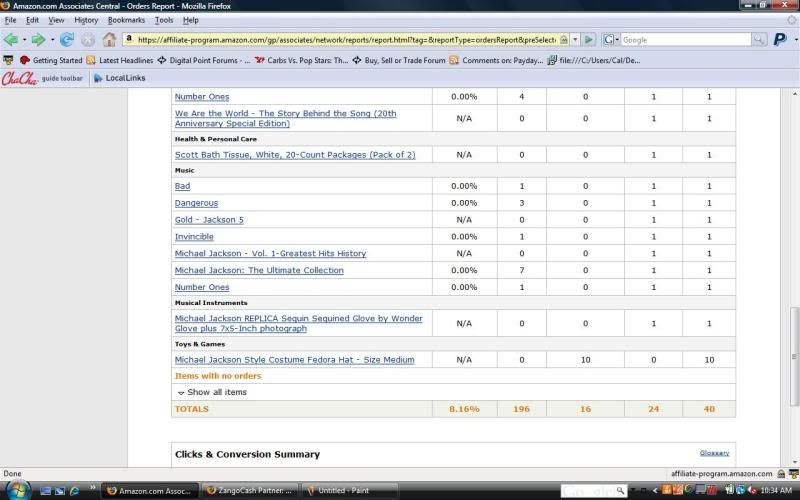Open the Gold - Jackson 5 link

click(x=209, y=220)
